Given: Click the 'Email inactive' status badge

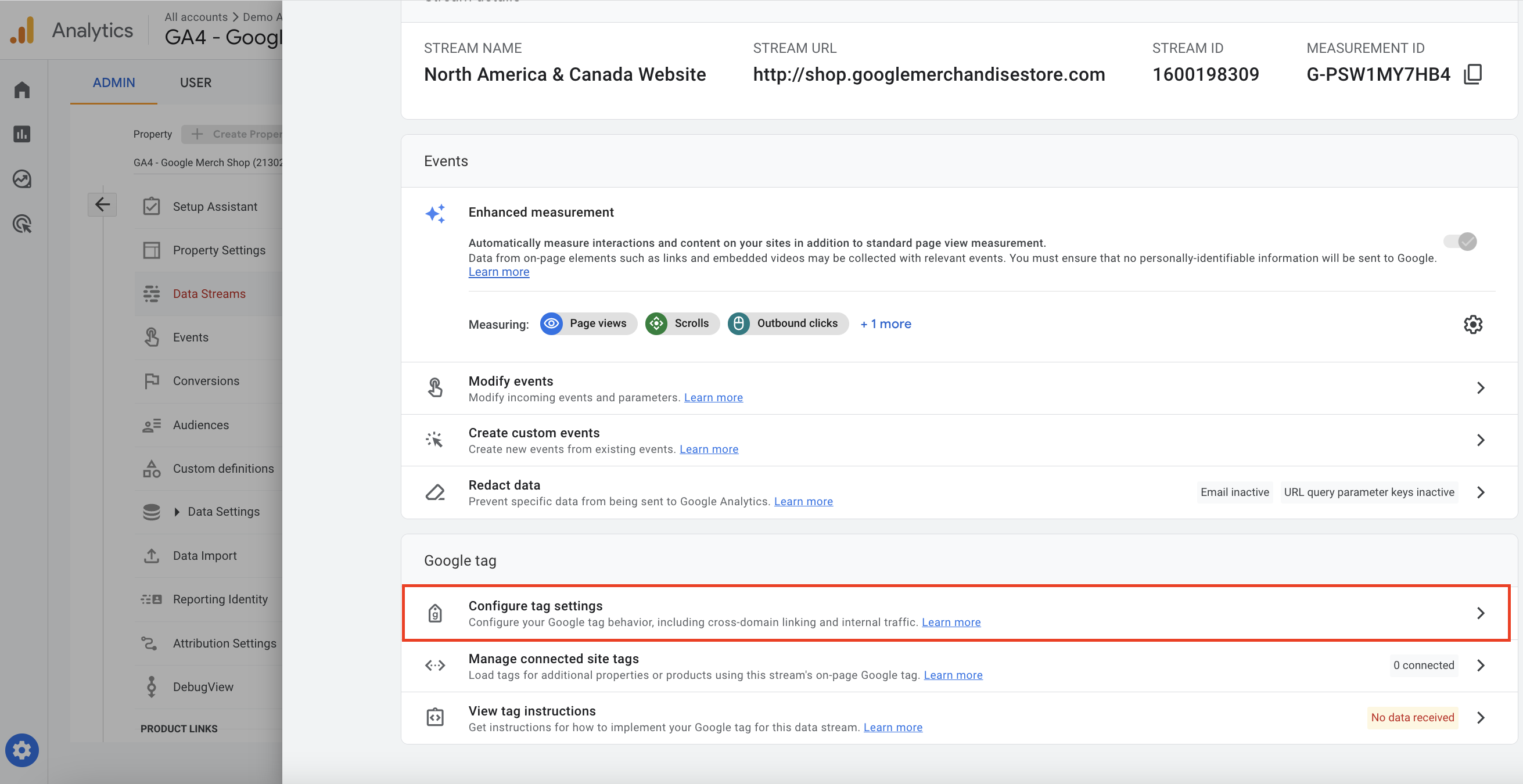Looking at the screenshot, I should coord(1234,492).
